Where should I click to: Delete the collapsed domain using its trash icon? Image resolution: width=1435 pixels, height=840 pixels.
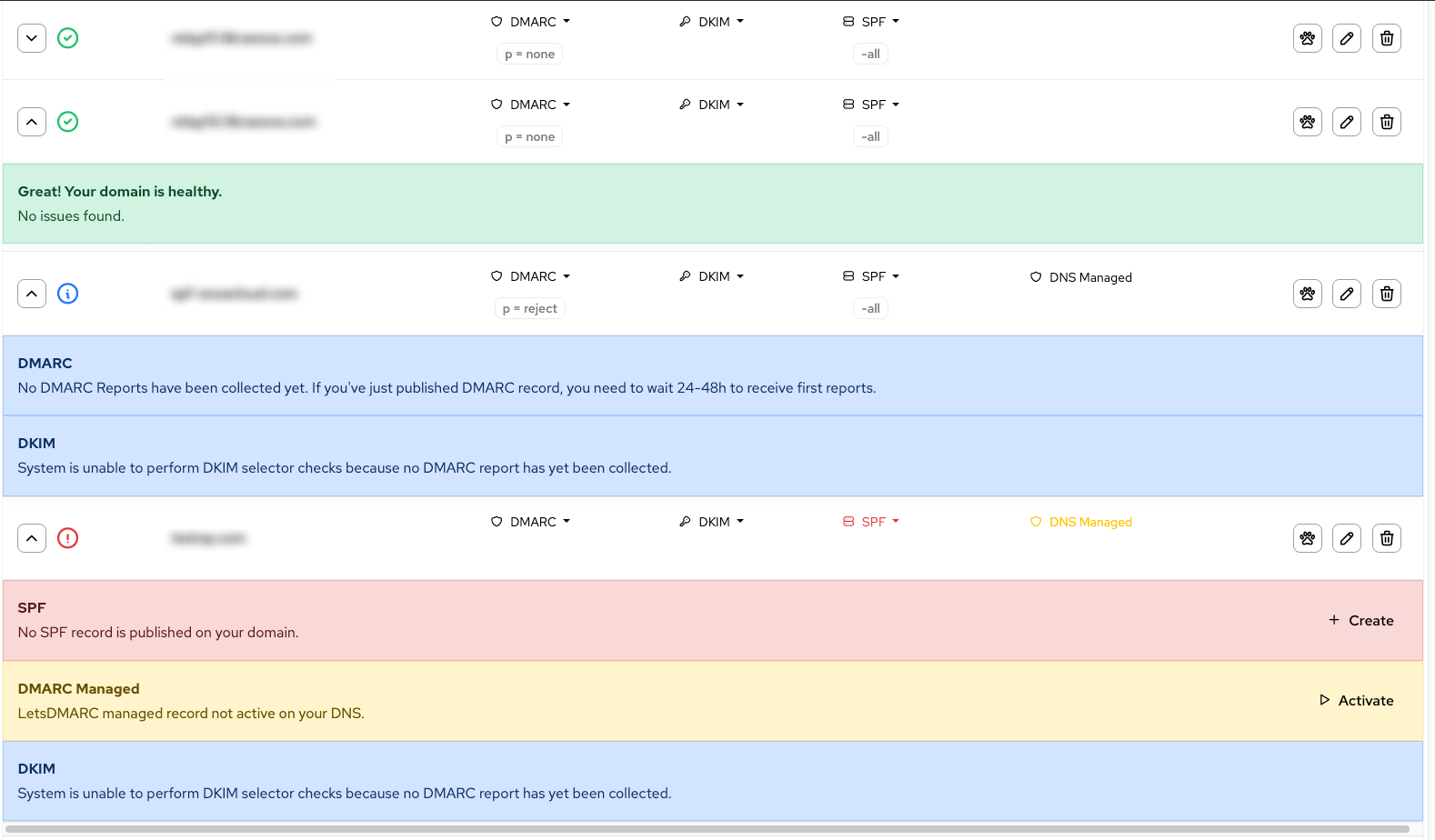(x=1387, y=38)
